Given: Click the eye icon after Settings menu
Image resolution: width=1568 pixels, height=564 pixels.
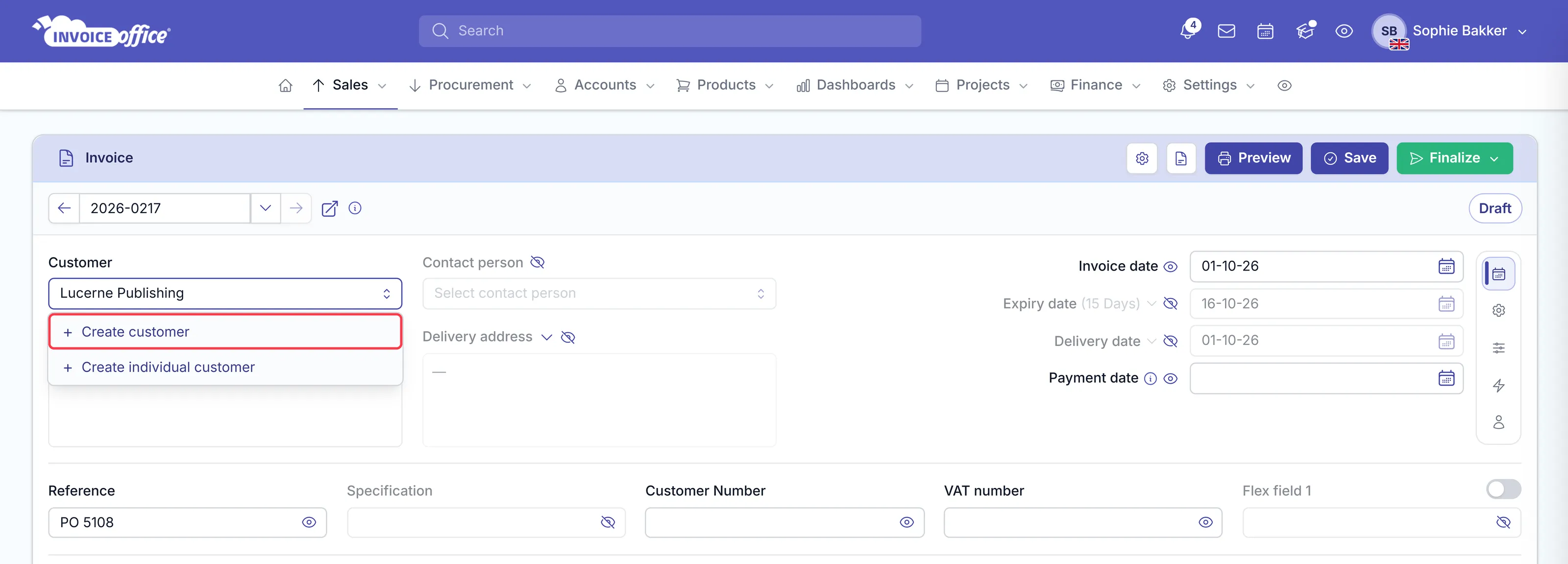Looking at the screenshot, I should [1284, 86].
